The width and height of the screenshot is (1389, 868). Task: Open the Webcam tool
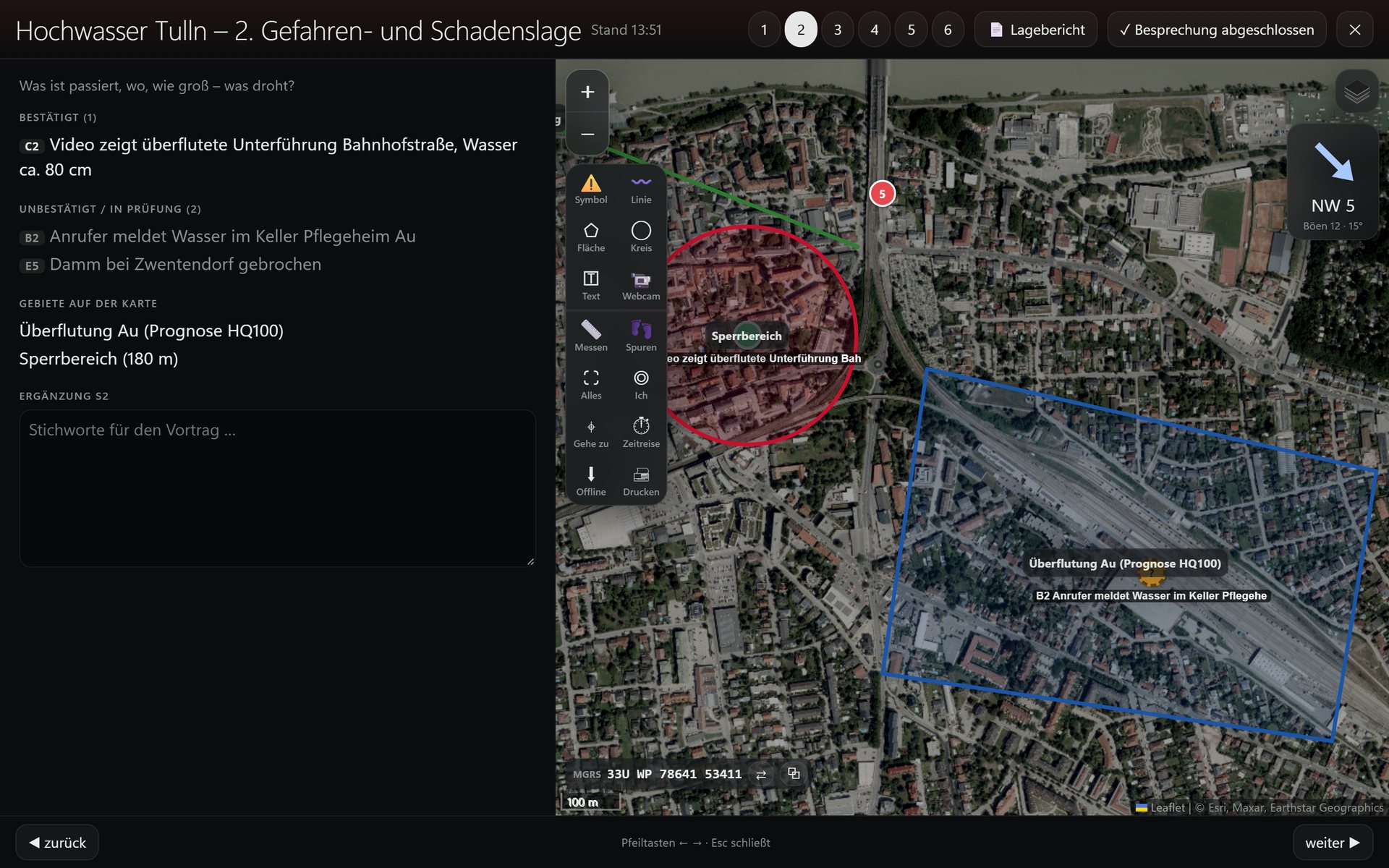tap(641, 286)
